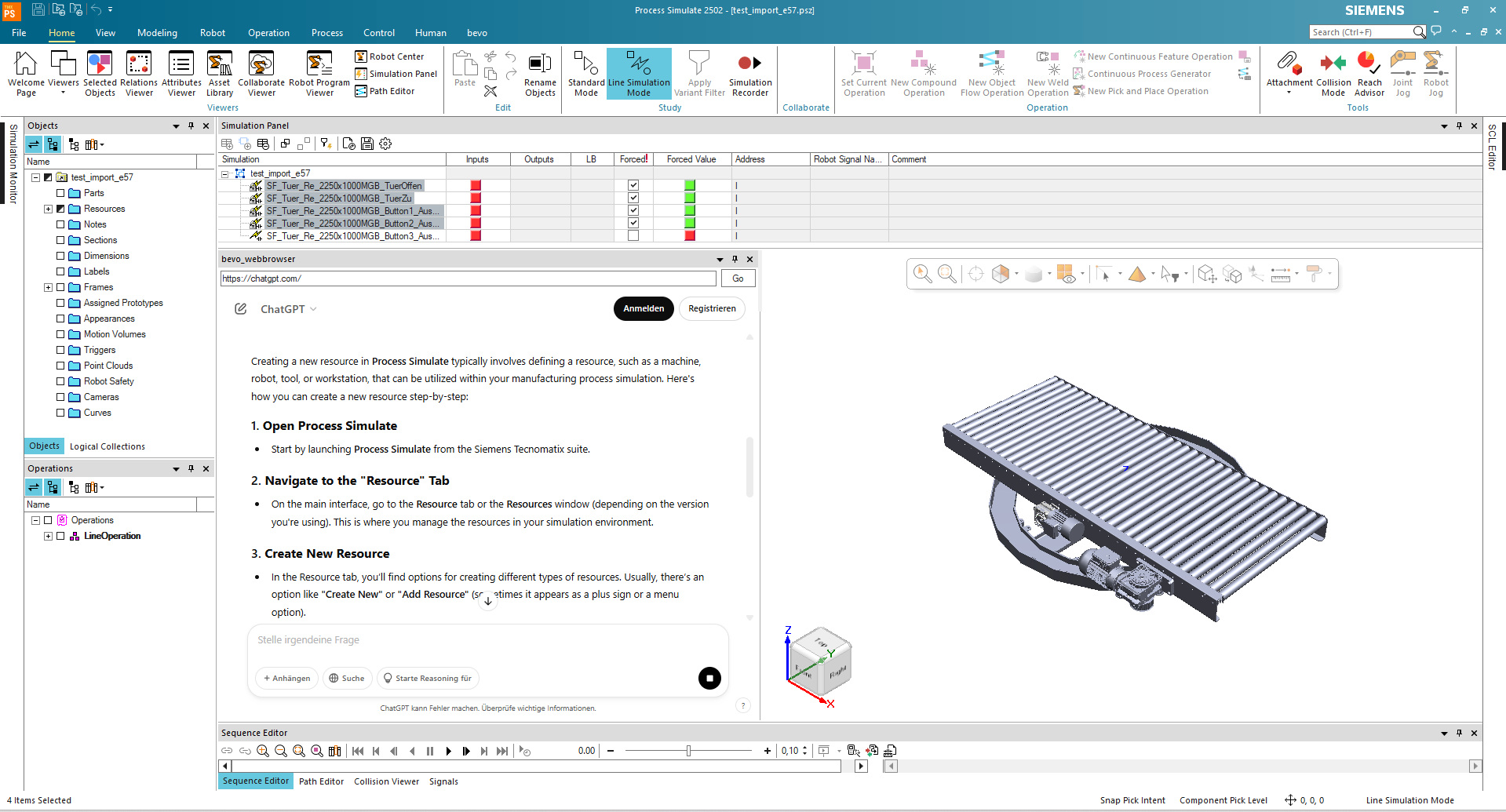This screenshot has width=1506, height=812.
Task: Expand the Resources tree node
Action: point(48,209)
